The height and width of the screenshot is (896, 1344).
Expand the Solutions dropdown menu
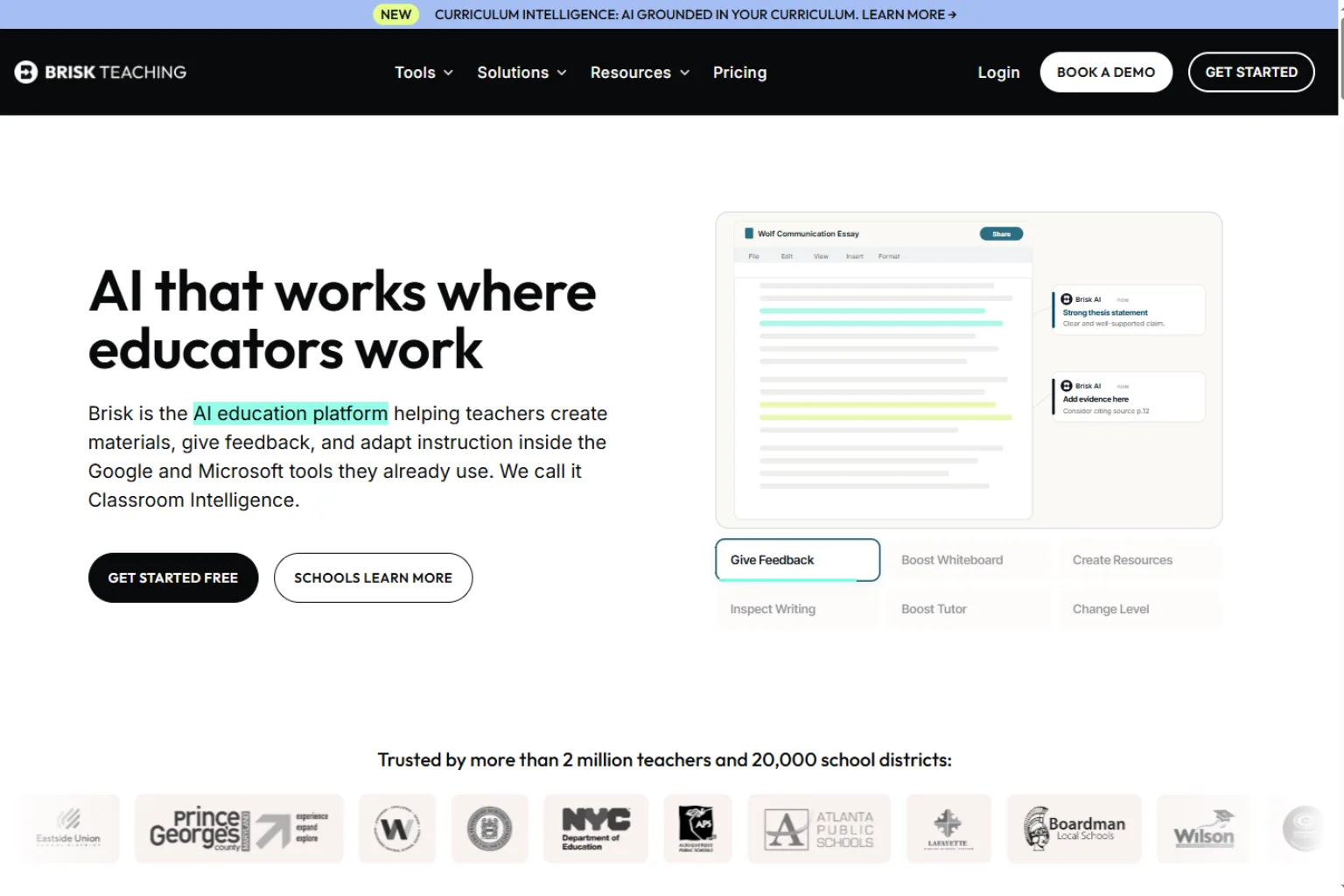(x=521, y=73)
